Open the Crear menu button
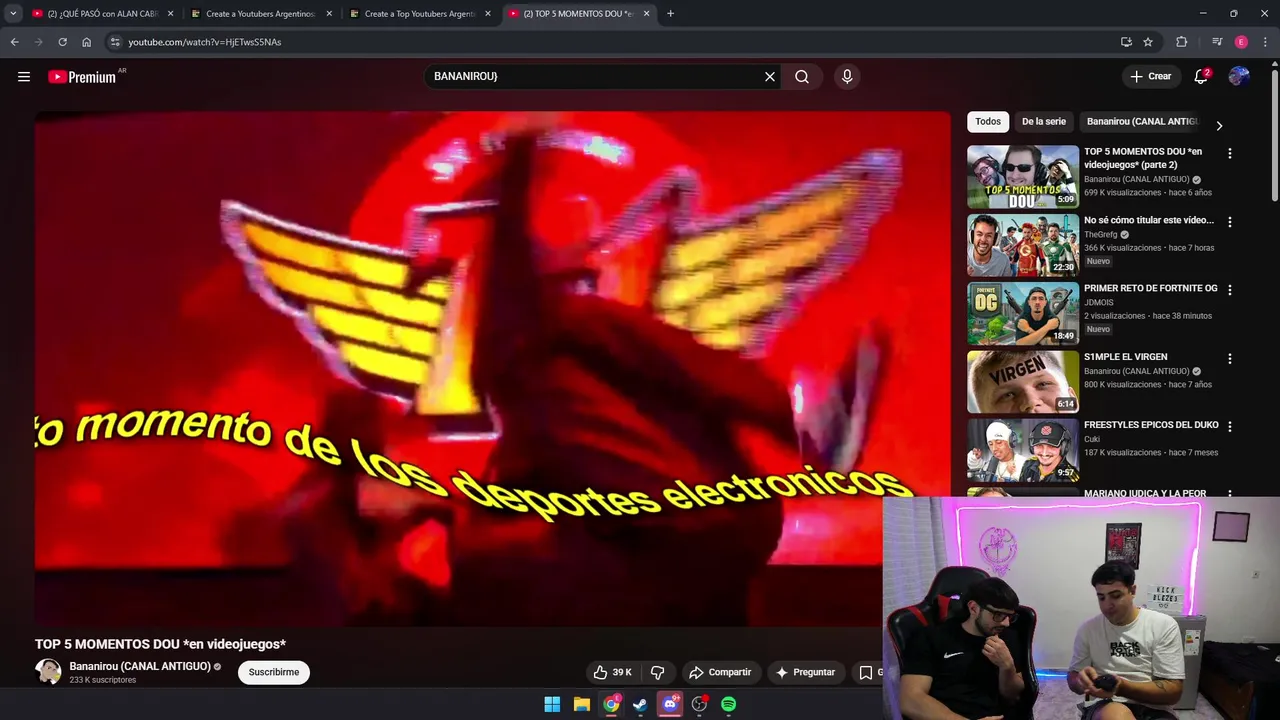The image size is (1280, 720). click(x=1150, y=77)
